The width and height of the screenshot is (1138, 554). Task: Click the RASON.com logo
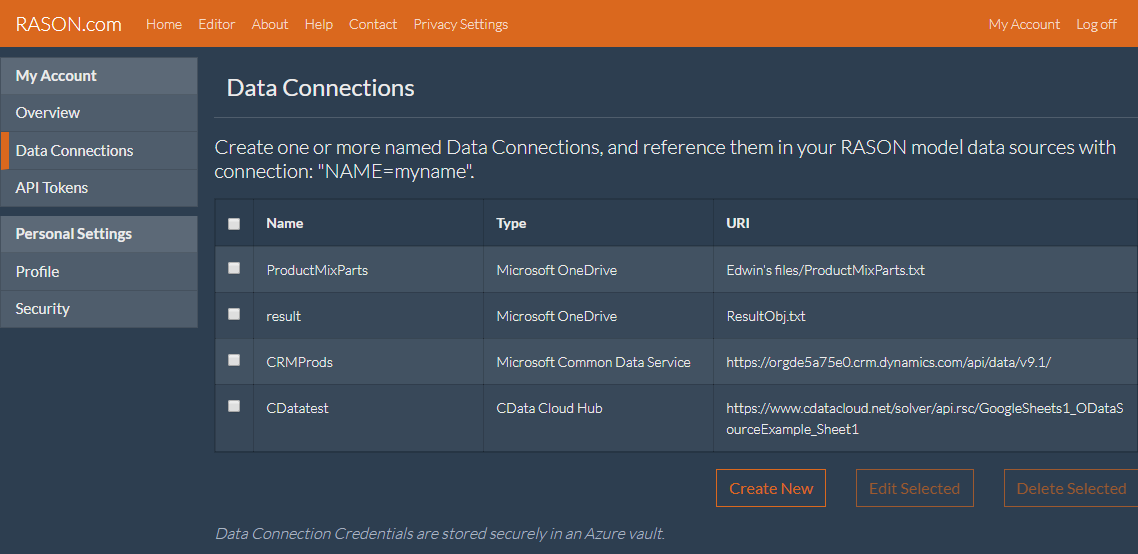68,24
